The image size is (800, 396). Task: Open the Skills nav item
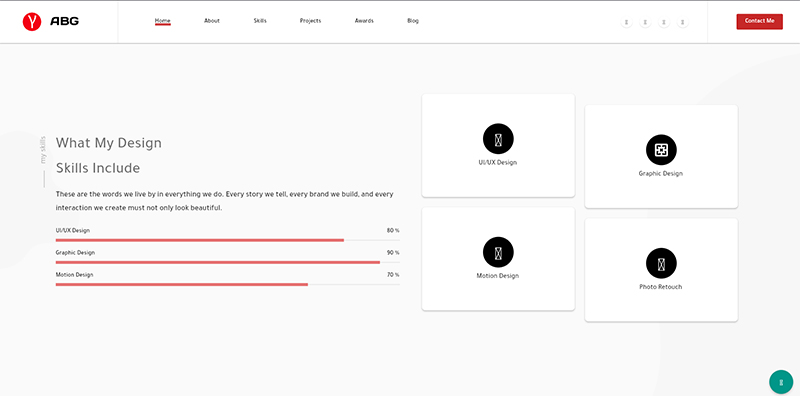click(260, 21)
